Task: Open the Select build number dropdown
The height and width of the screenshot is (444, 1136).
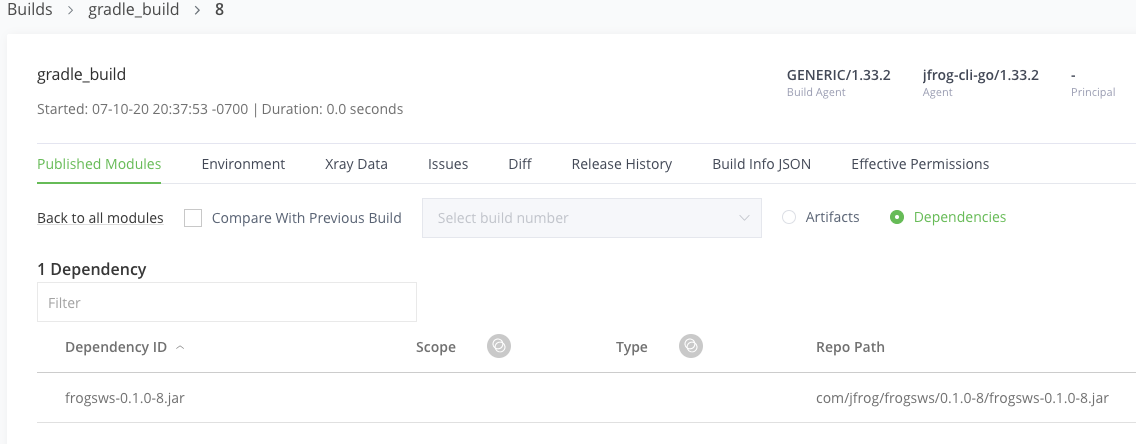Action: click(592, 218)
